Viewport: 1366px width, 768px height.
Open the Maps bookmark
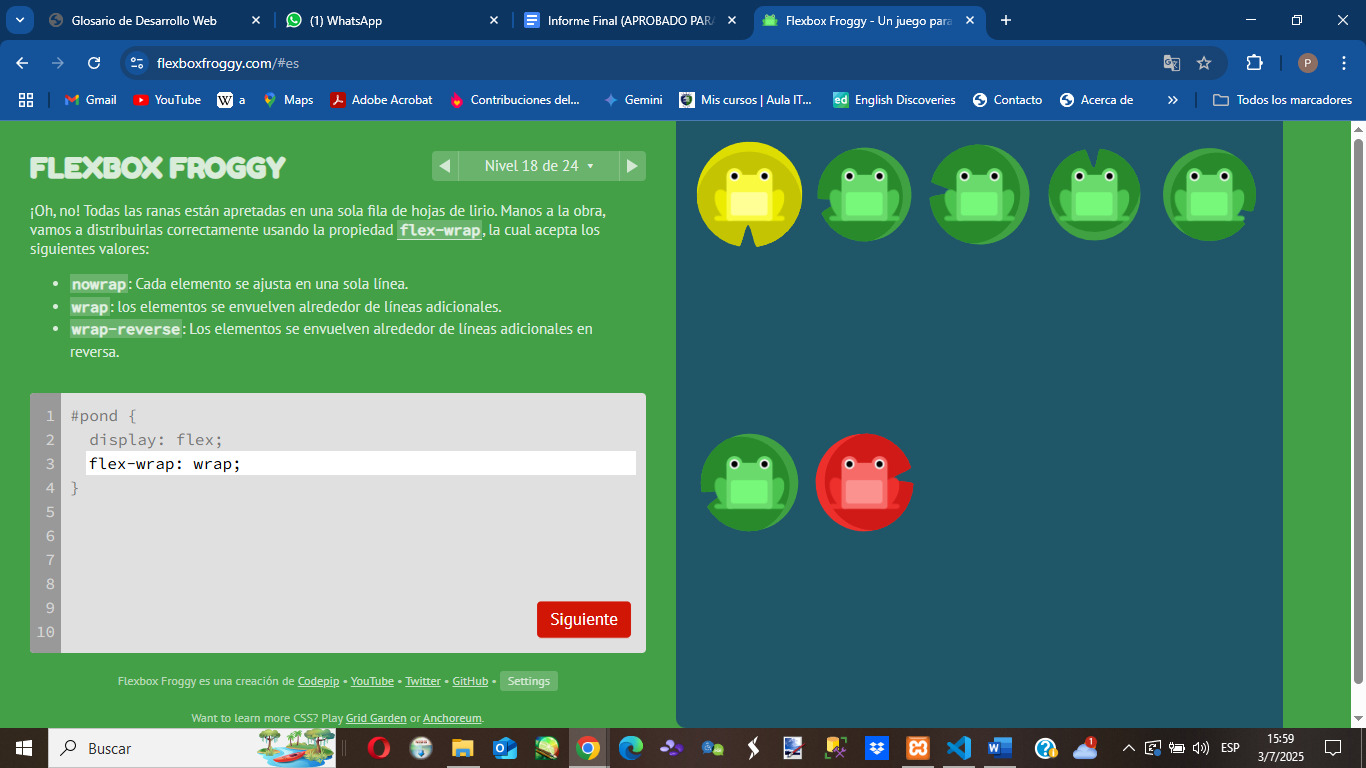coord(288,100)
